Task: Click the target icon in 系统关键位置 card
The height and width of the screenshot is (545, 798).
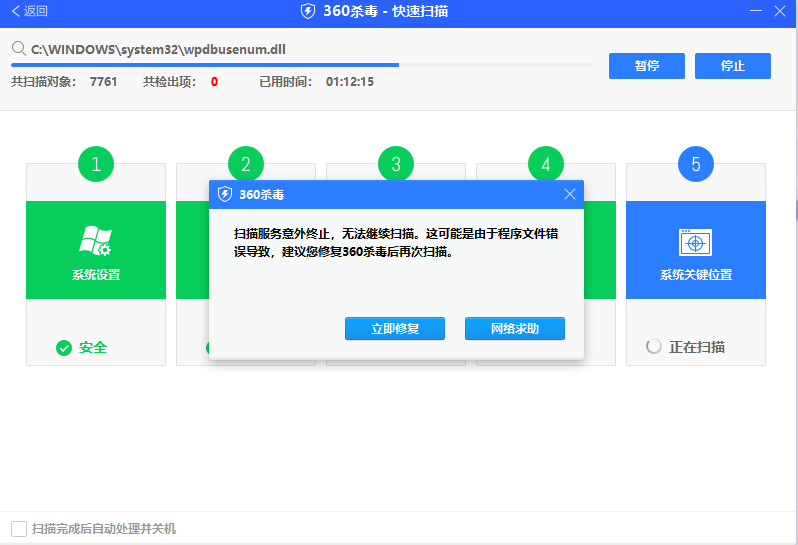Action: click(x=695, y=242)
